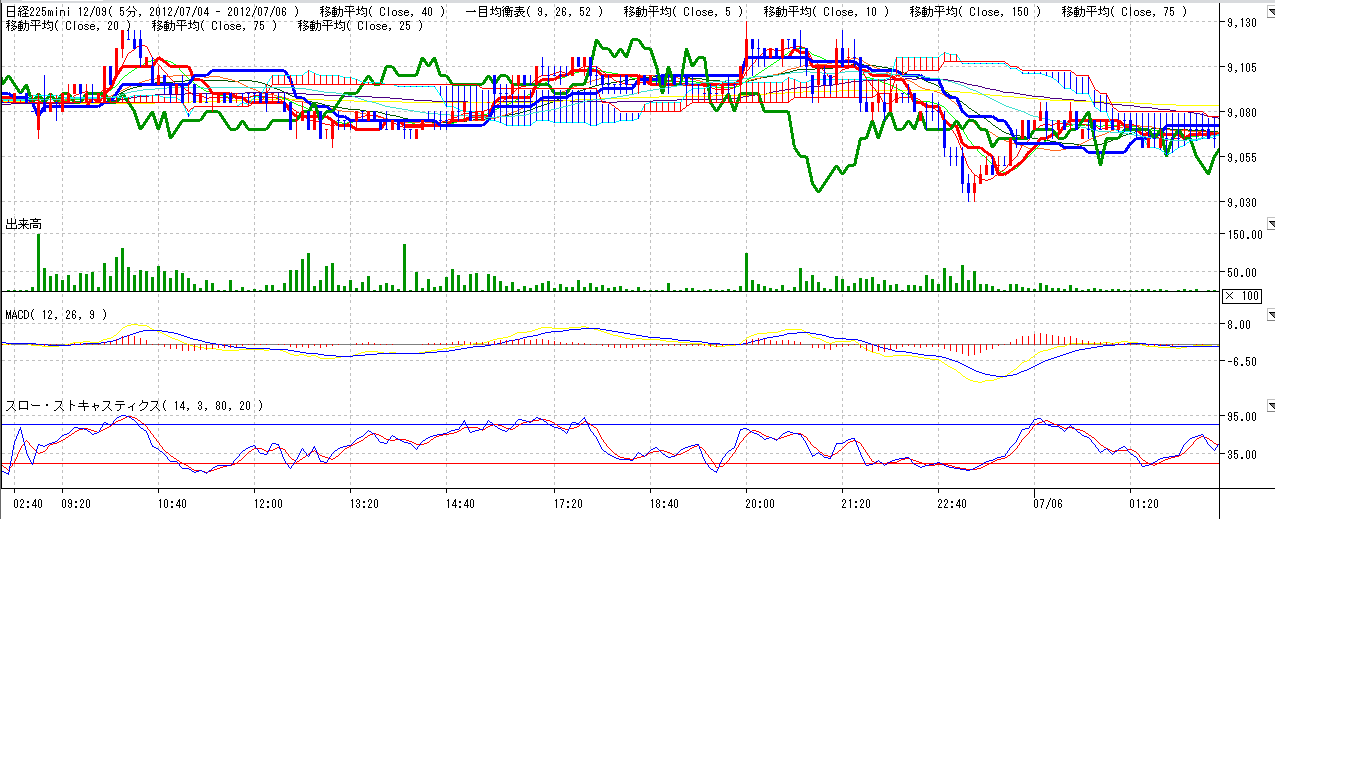
Task: Choose the 移動平均(Close, 150) indicator label
Action: (x=975, y=12)
